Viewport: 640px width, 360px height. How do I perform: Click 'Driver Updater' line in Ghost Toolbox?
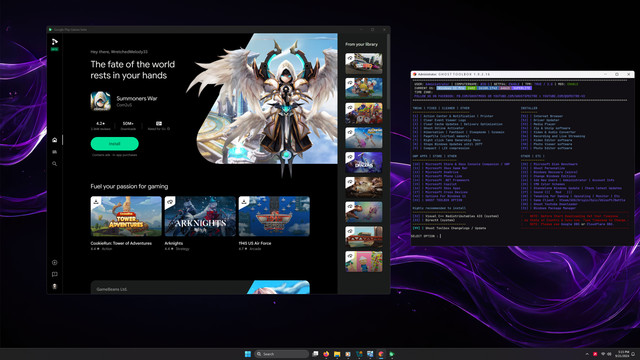[x=547, y=120]
